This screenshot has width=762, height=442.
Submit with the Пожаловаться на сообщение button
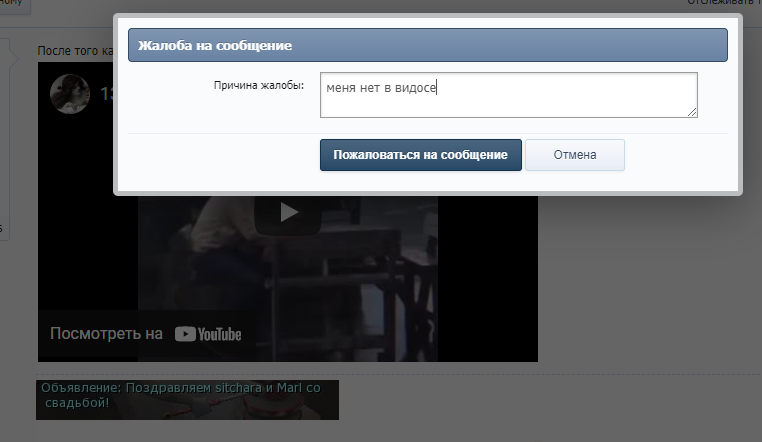click(420, 155)
